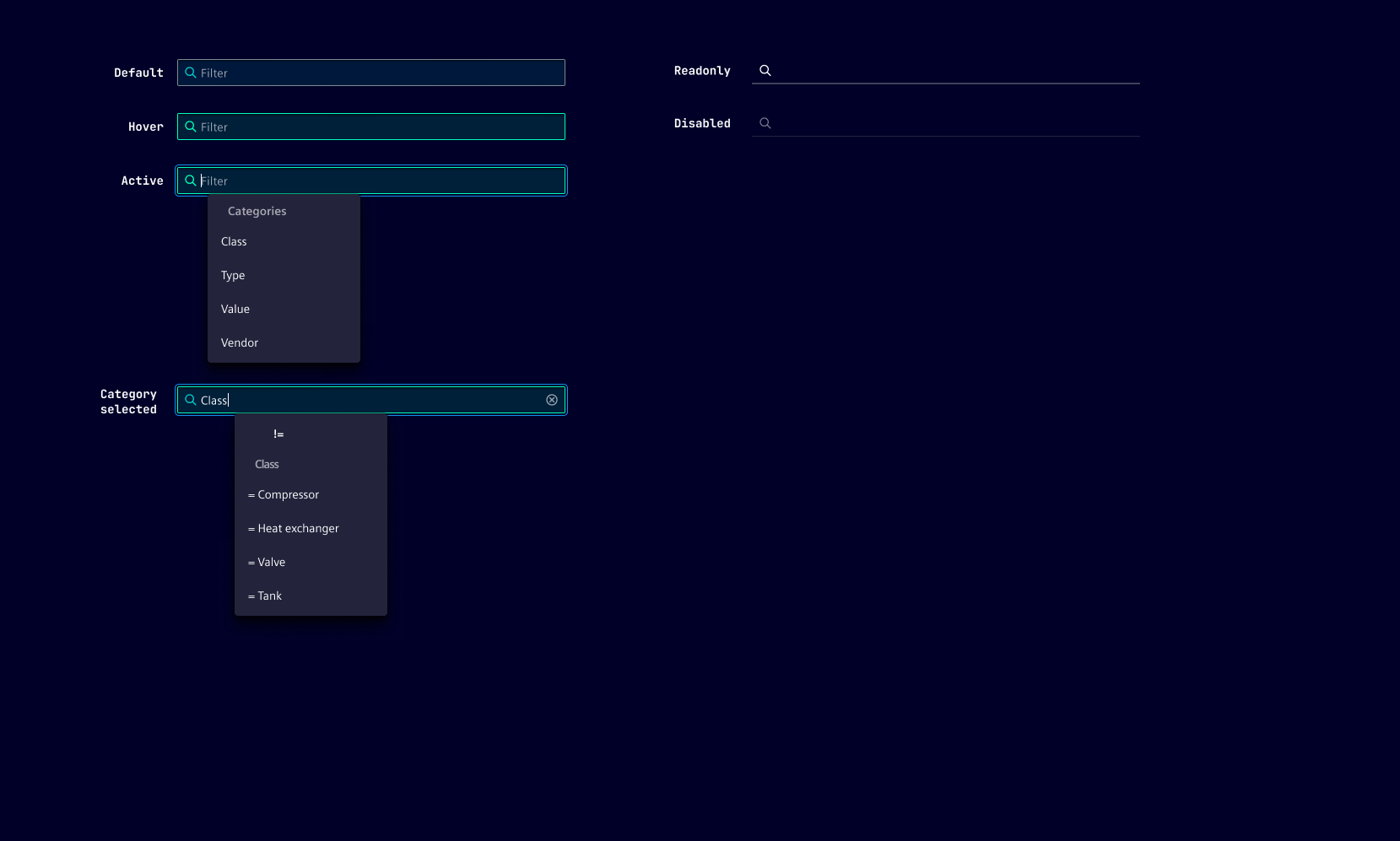Select = Valve in the Class value dropdown

pos(267,562)
